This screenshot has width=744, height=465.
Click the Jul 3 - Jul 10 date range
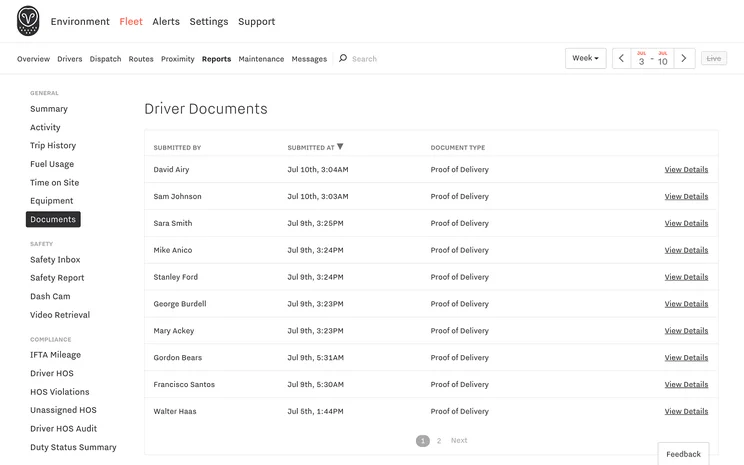(x=652, y=58)
